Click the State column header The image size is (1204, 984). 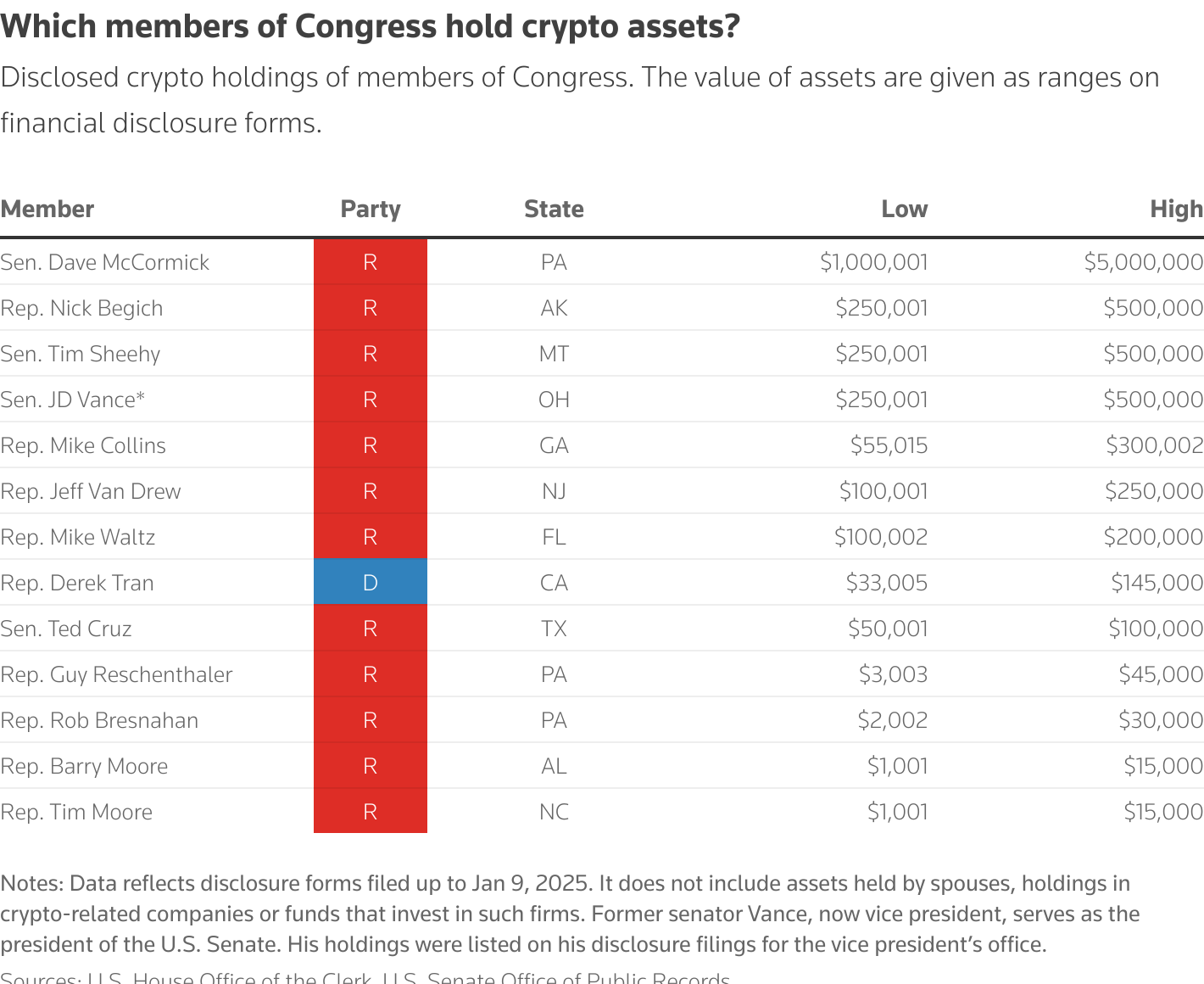point(554,210)
